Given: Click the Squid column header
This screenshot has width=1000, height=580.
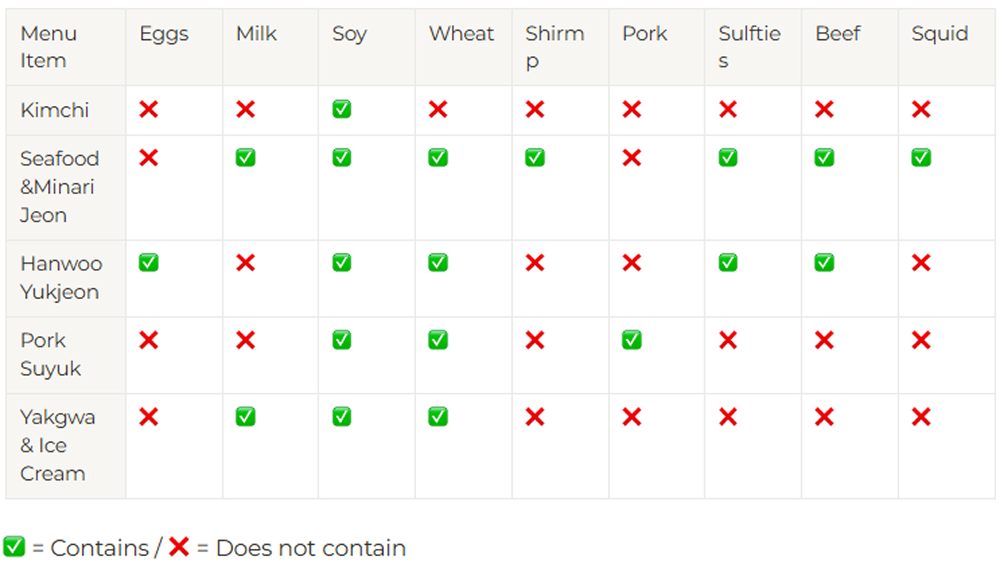Looking at the screenshot, I should coord(939,34).
